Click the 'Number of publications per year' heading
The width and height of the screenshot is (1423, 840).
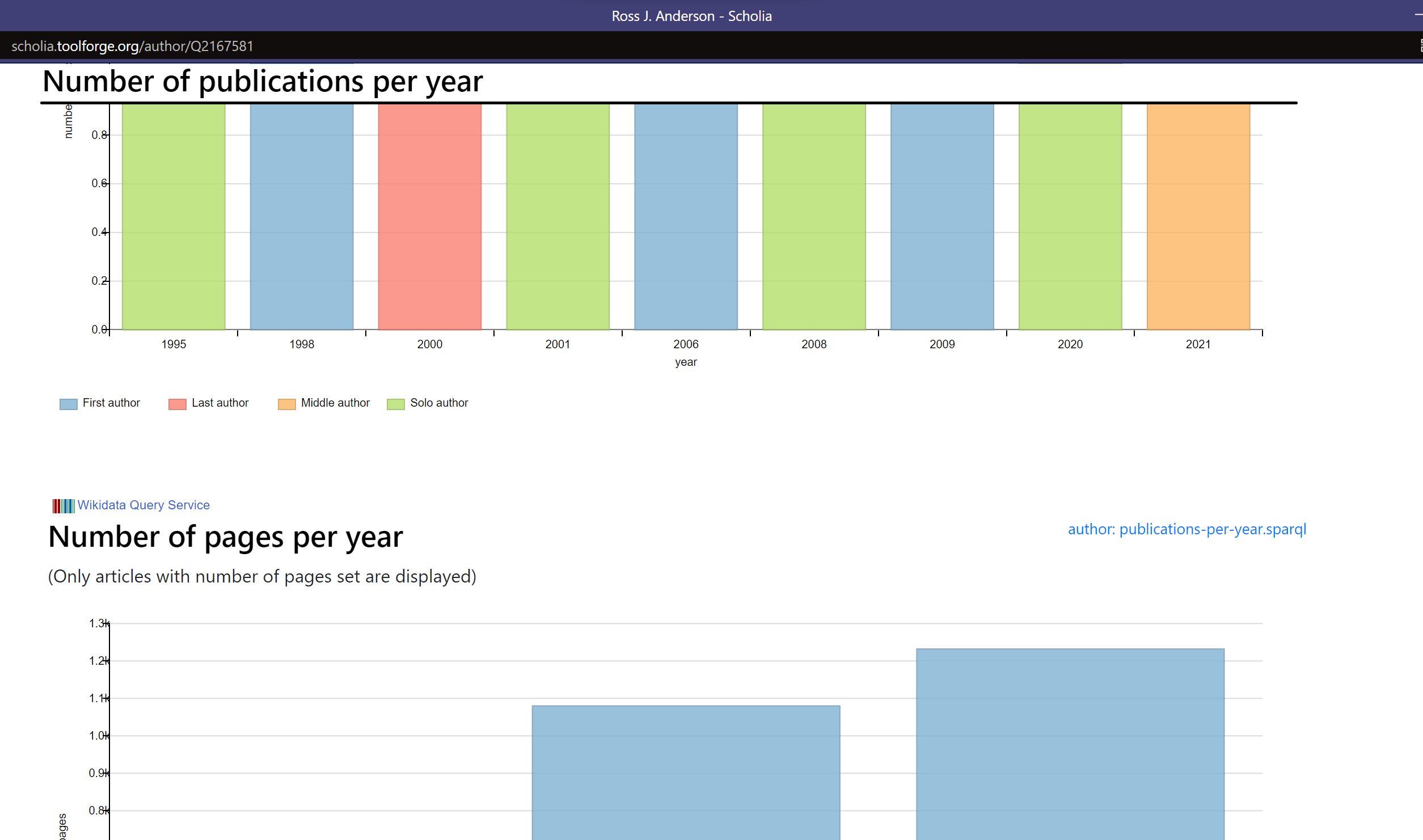tap(263, 82)
